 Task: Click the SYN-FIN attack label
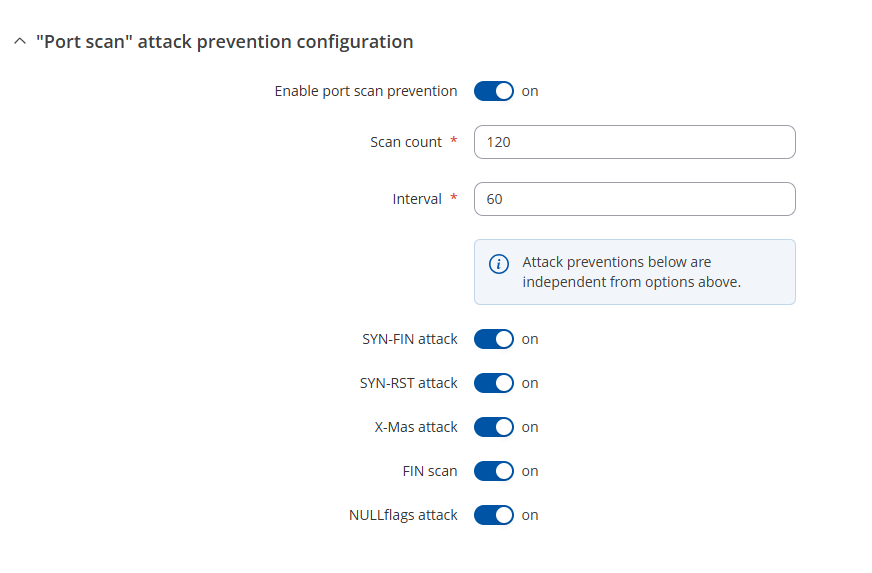point(409,339)
